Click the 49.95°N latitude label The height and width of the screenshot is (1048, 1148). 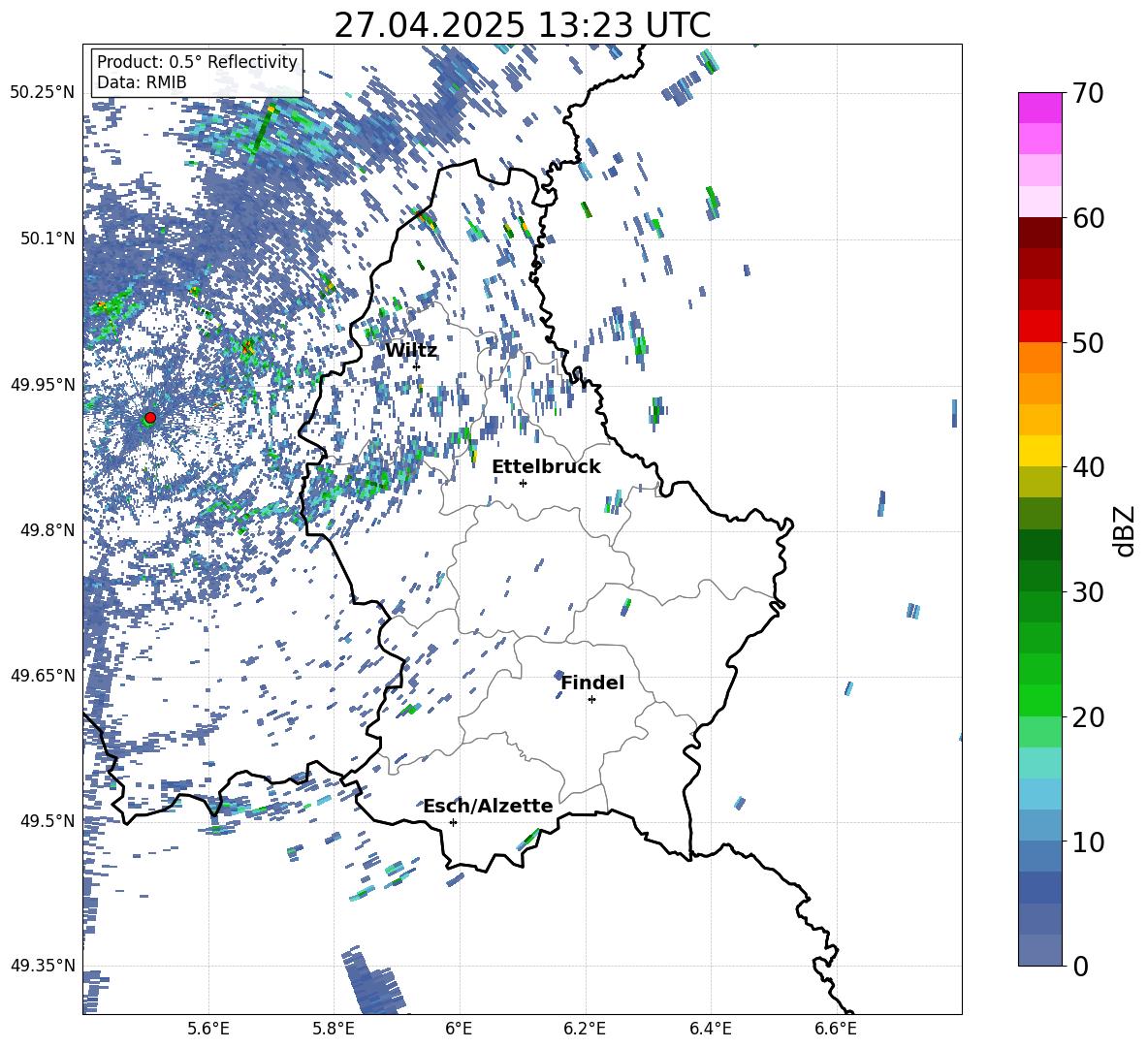[x=43, y=384]
